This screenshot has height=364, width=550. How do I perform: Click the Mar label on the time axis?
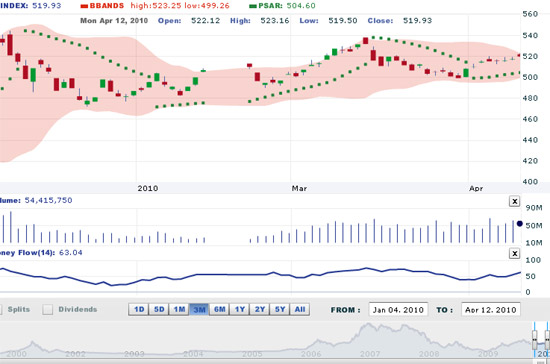click(299, 188)
